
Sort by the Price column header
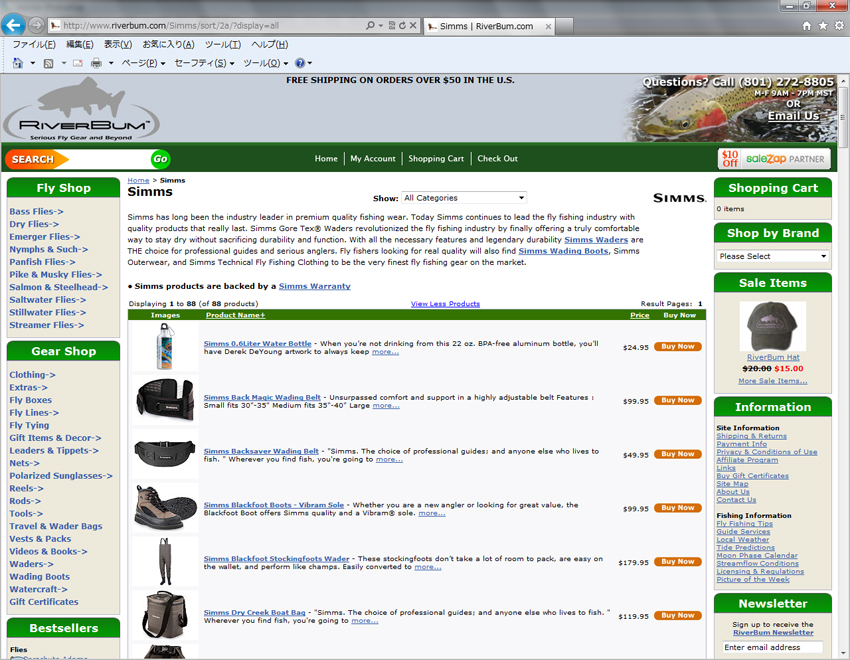coord(640,315)
